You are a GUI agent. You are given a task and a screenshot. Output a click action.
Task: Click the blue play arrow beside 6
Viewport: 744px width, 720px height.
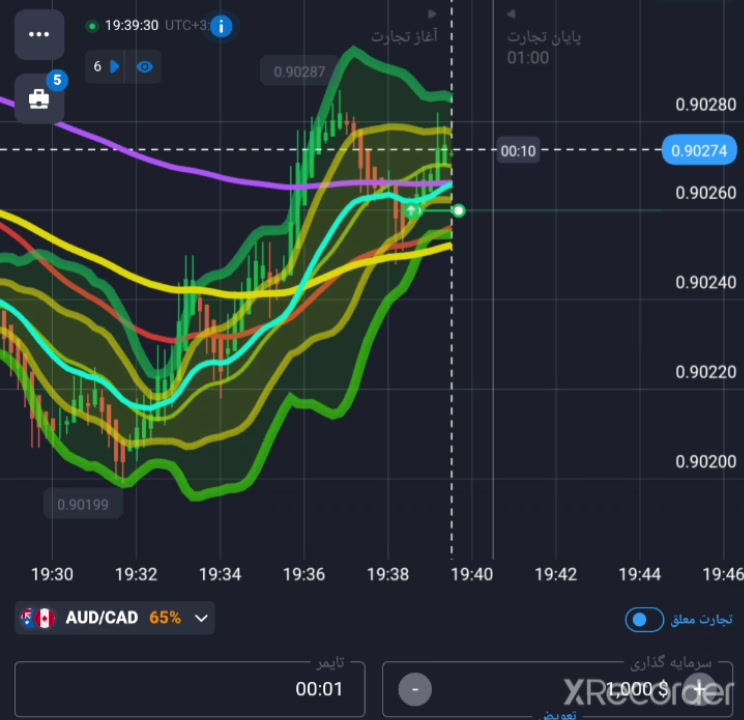[x=114, y=66]
